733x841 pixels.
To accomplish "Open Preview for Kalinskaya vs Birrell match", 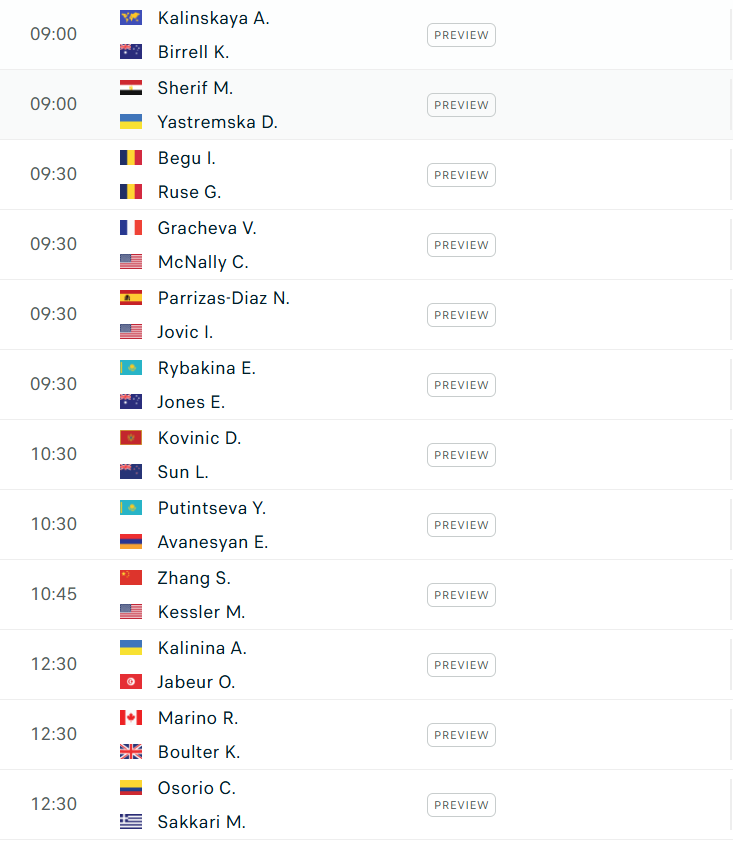I will coord(461,35).
